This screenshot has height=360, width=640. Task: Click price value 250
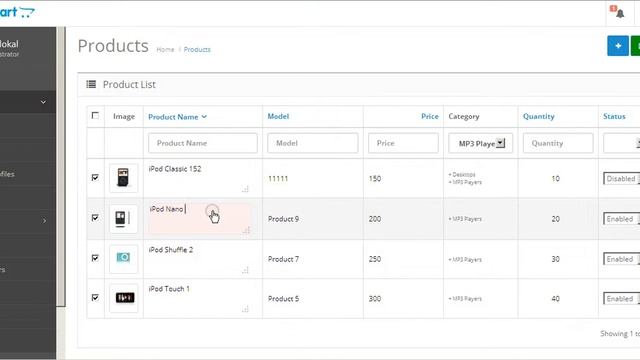[375, 259]
